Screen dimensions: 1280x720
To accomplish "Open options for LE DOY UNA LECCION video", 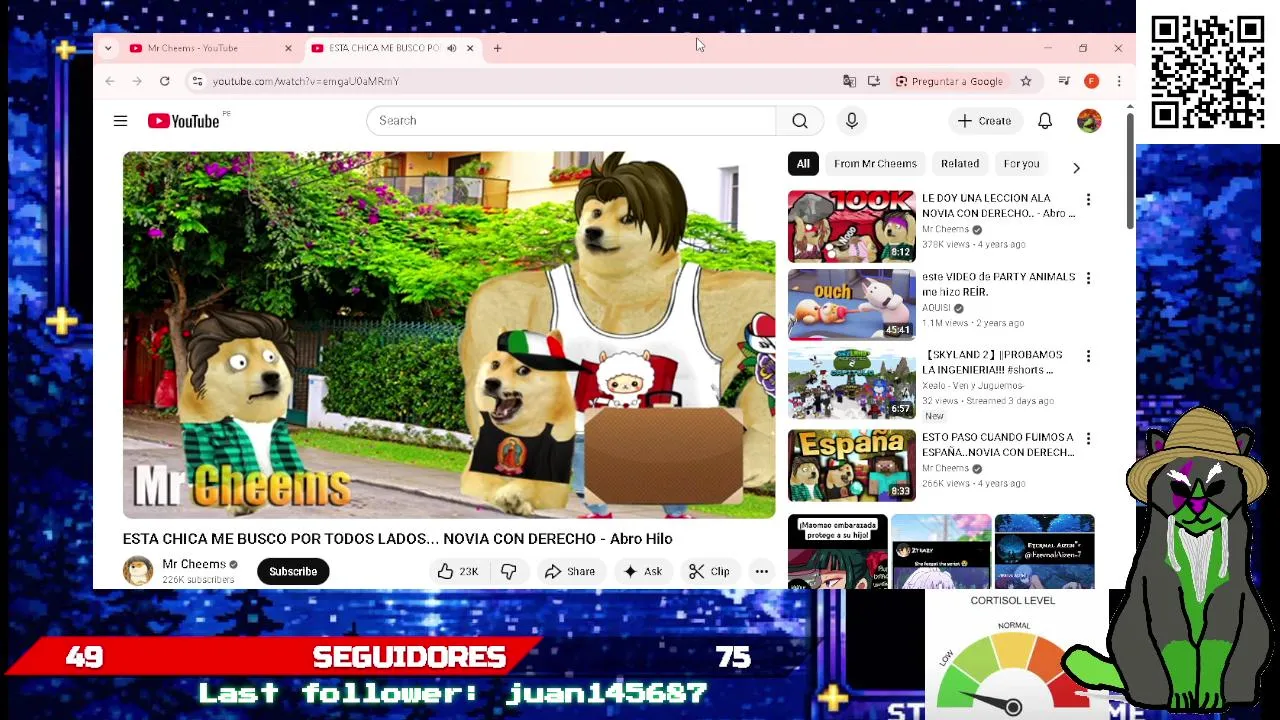I will click(1088, 200).
